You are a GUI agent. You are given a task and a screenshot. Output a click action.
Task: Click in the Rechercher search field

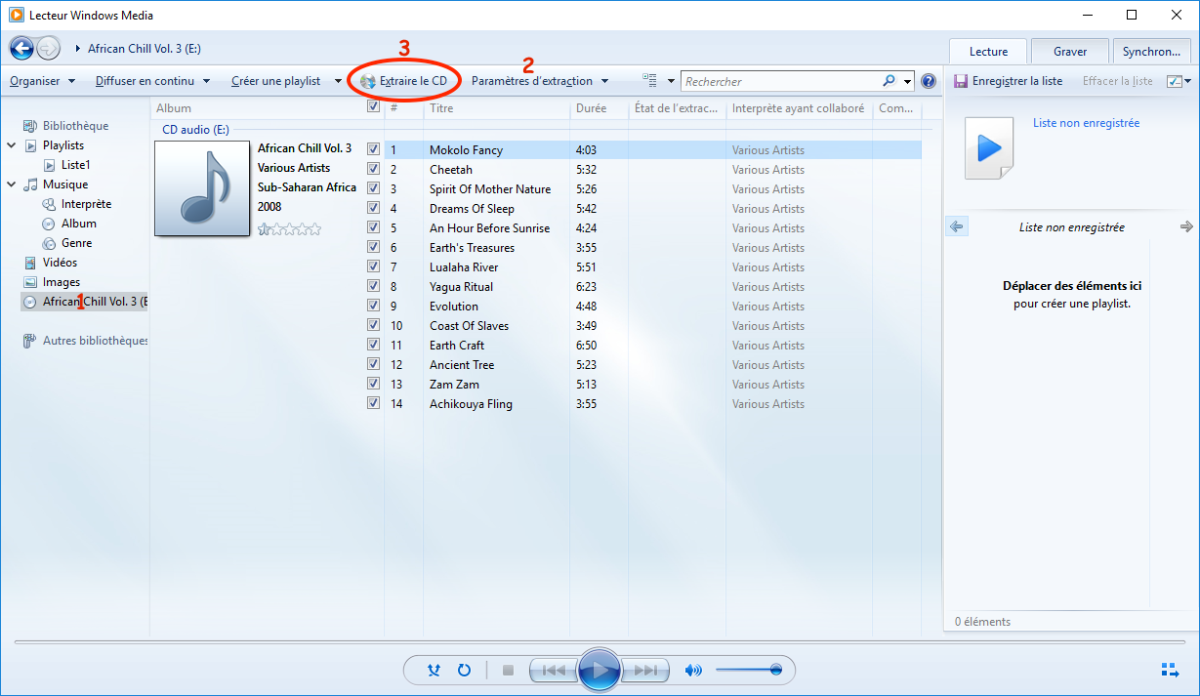pos(780,81)
